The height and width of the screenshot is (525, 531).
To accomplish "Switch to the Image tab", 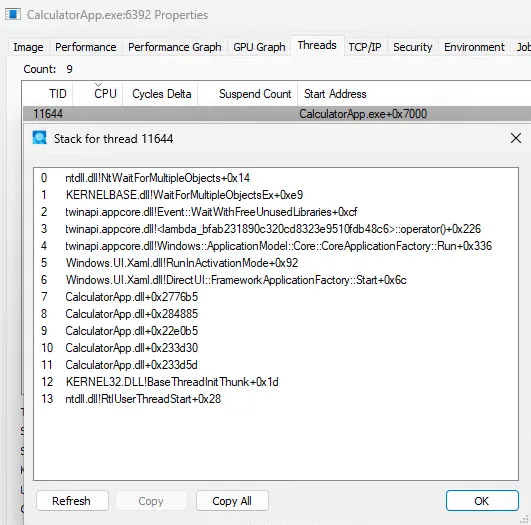I will click(28, 47).
